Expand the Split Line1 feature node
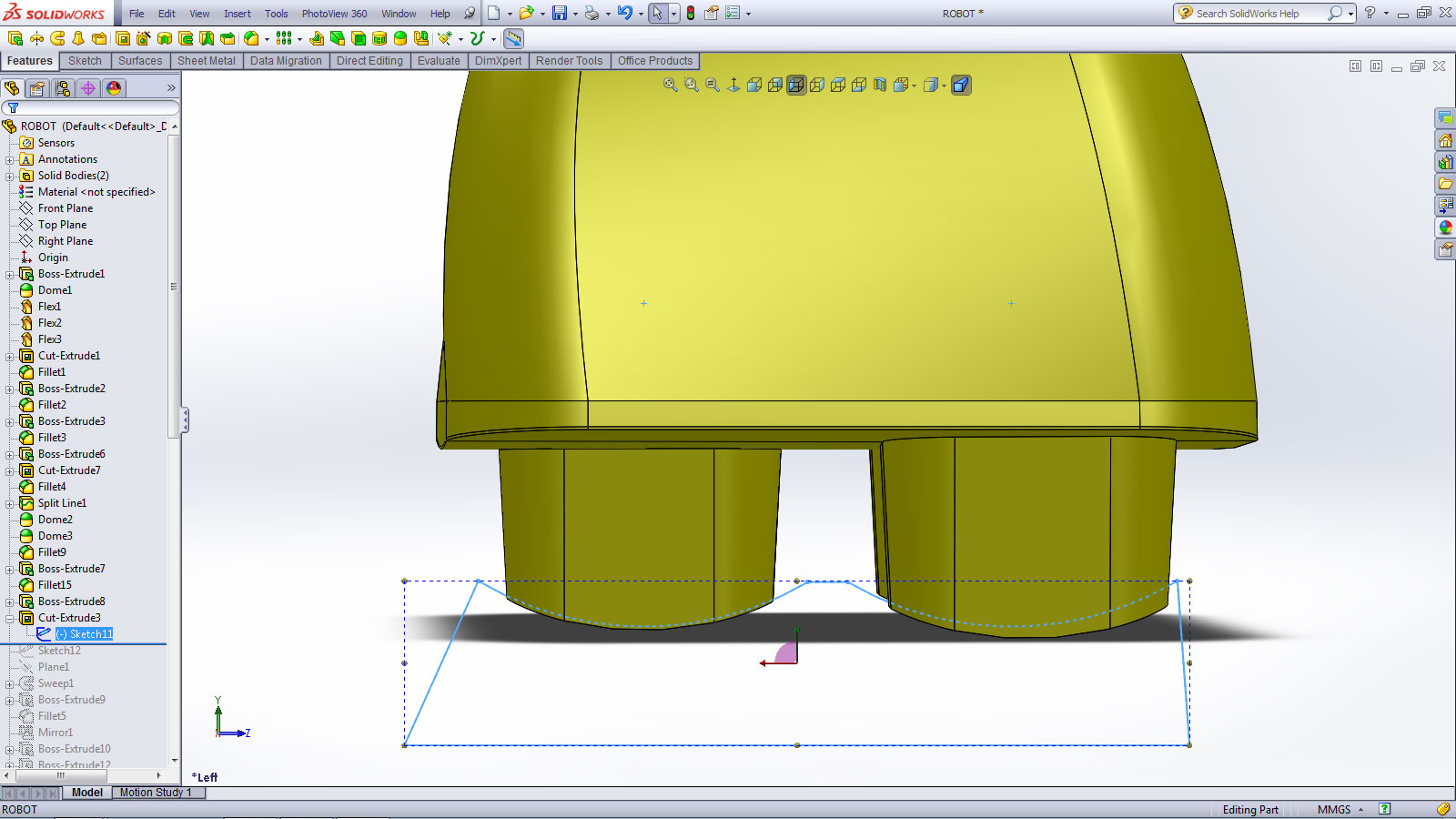Viewport: 1456px width, 819px height. tap(9, 503)
